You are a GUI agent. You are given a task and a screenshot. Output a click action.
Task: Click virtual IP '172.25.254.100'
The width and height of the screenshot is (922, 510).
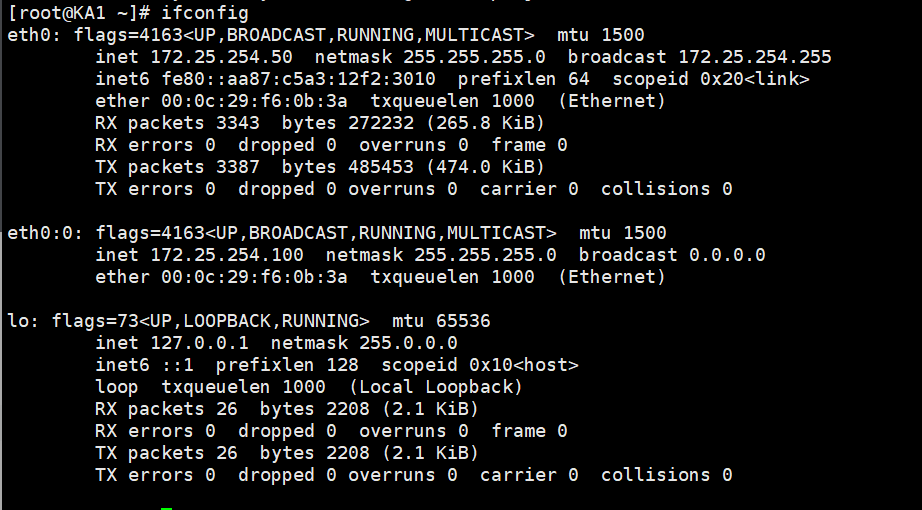point(227,255)
